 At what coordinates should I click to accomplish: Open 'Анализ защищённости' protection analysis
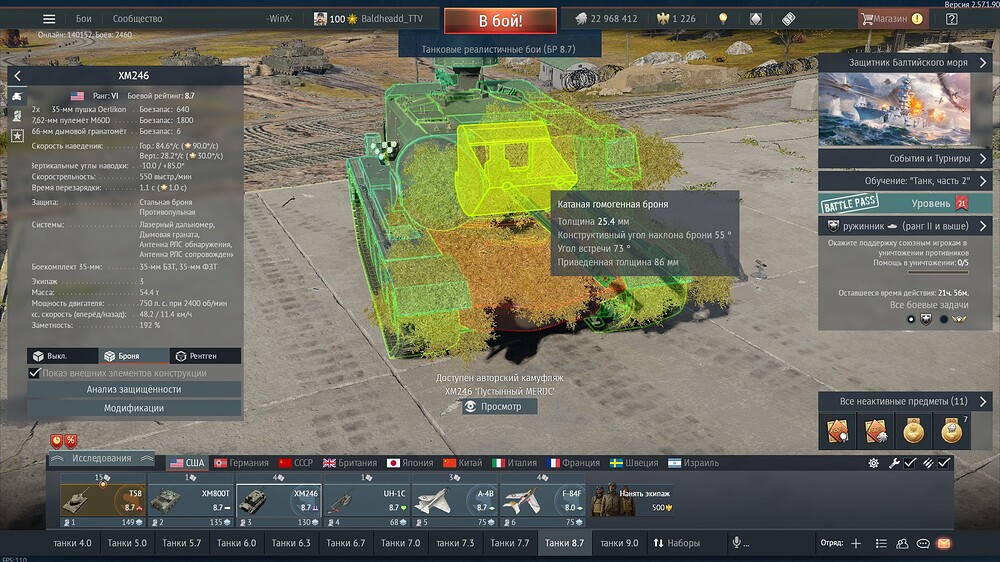tap(134, 389)
